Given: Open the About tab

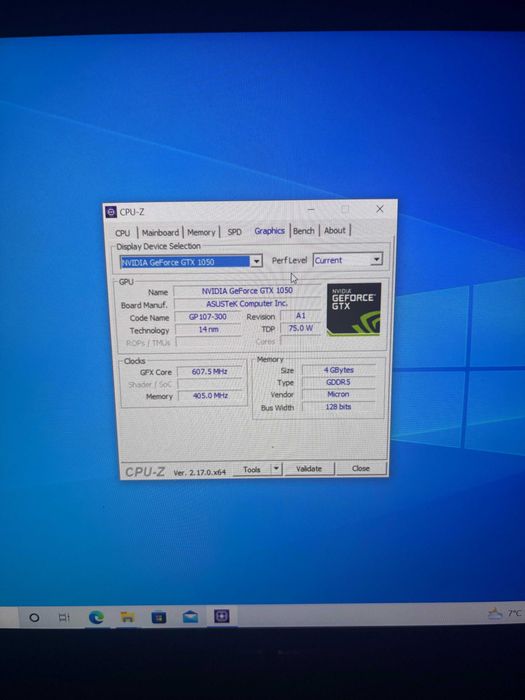Looking at the screenshot, I should 335,230.
